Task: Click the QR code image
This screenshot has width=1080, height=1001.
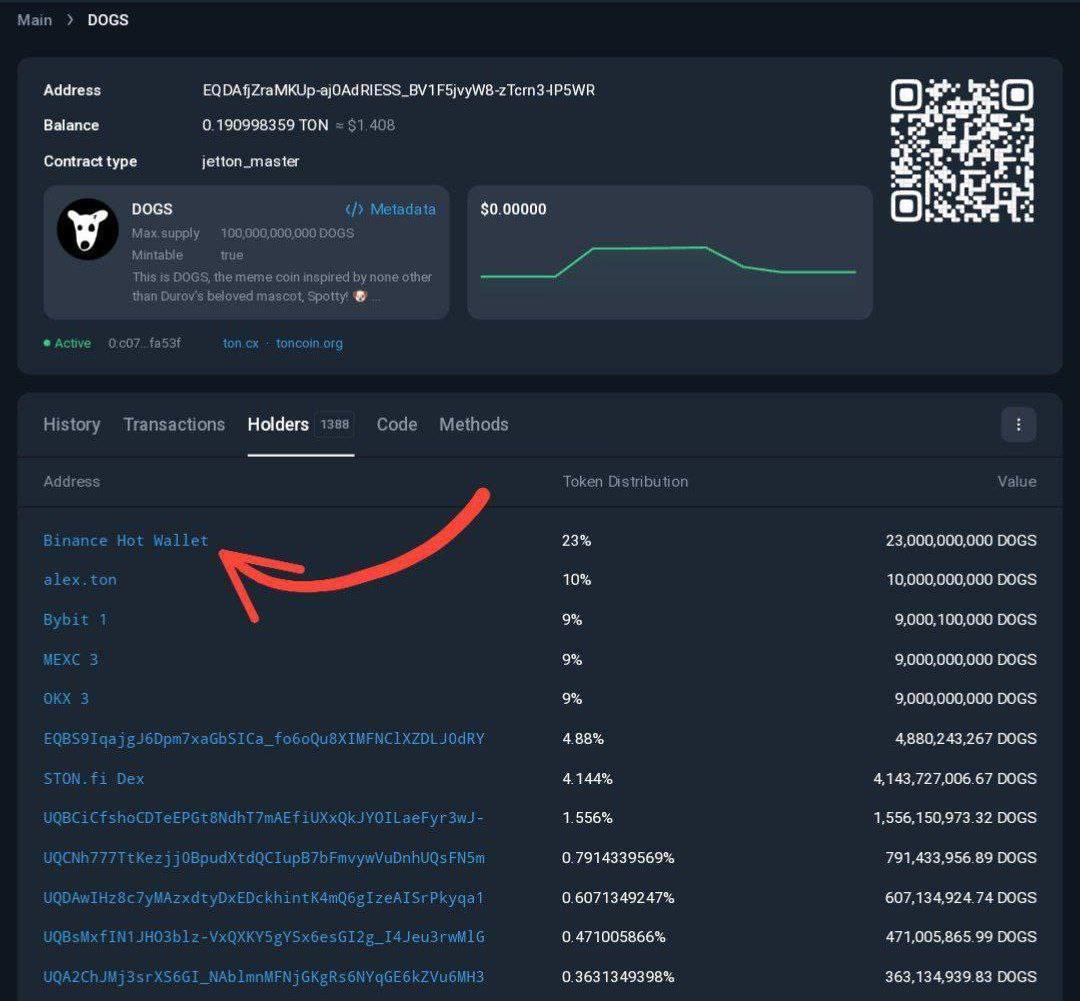Action: (961, 151)
